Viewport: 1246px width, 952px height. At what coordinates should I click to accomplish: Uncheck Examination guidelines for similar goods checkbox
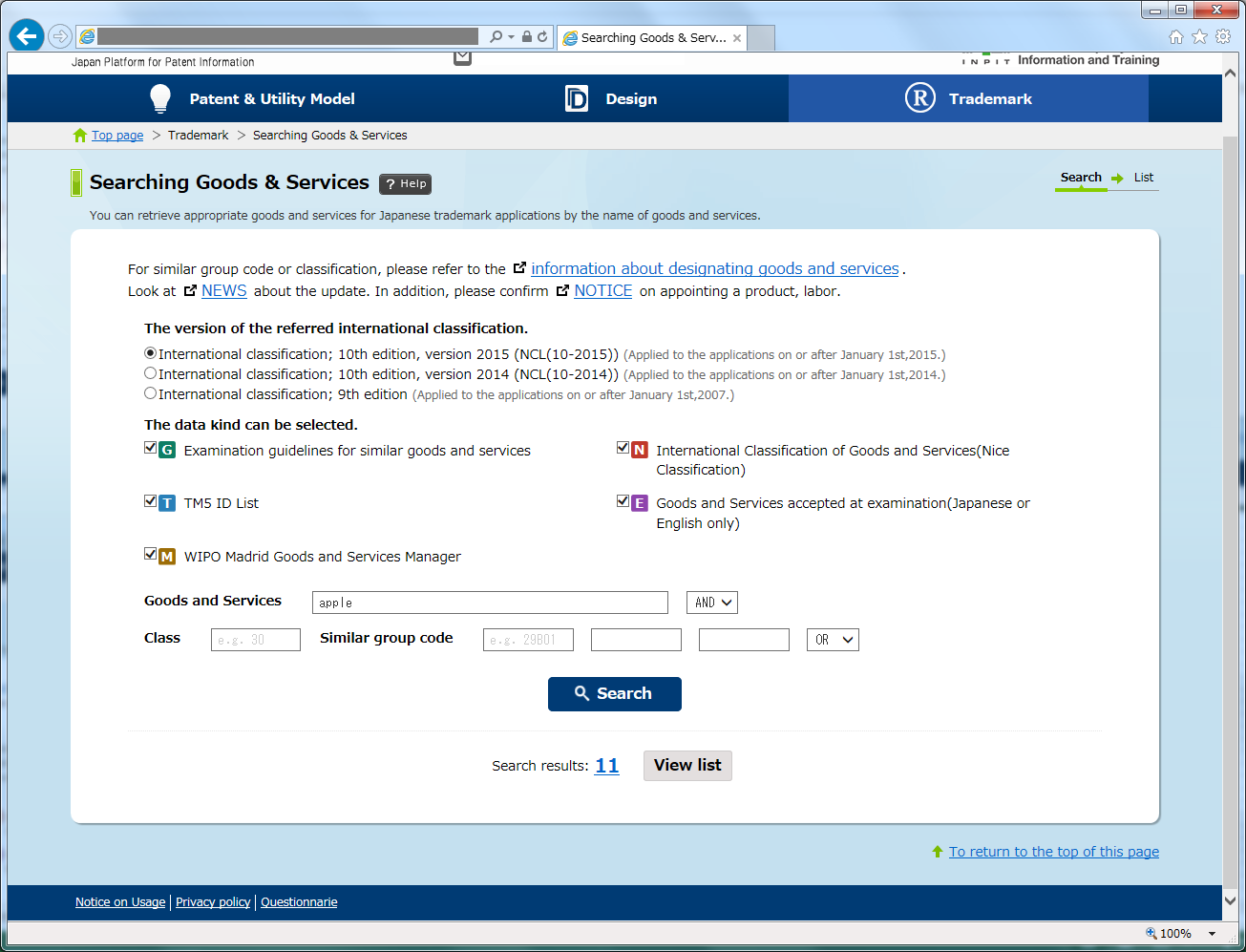150,448
